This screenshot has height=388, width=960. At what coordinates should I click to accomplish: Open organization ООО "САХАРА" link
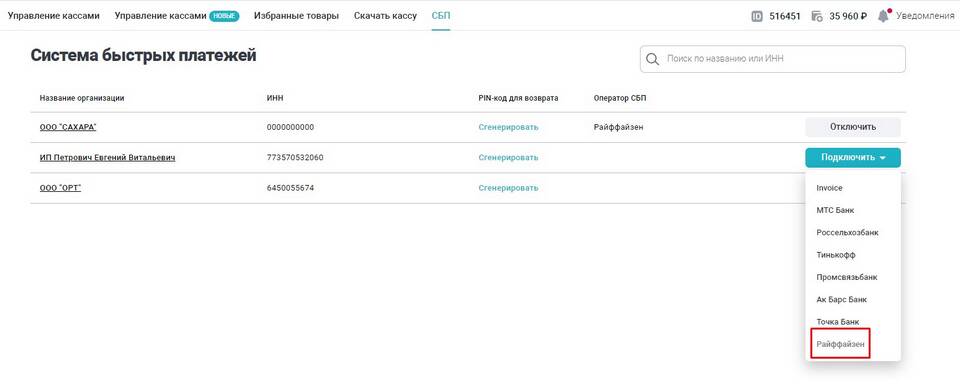pyautogui.click(x=68, y=127)
